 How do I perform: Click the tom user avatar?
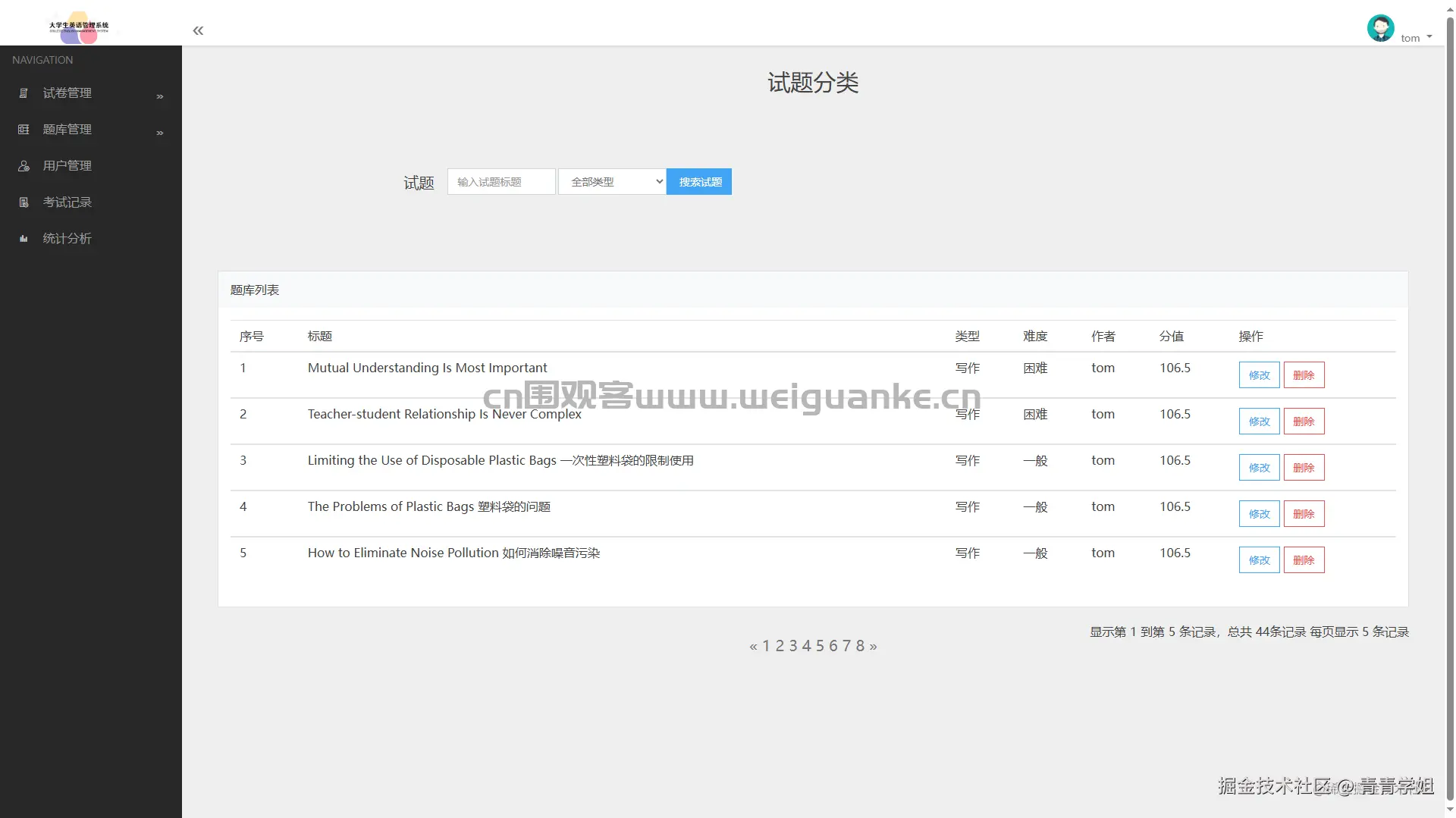point(1380,28)
